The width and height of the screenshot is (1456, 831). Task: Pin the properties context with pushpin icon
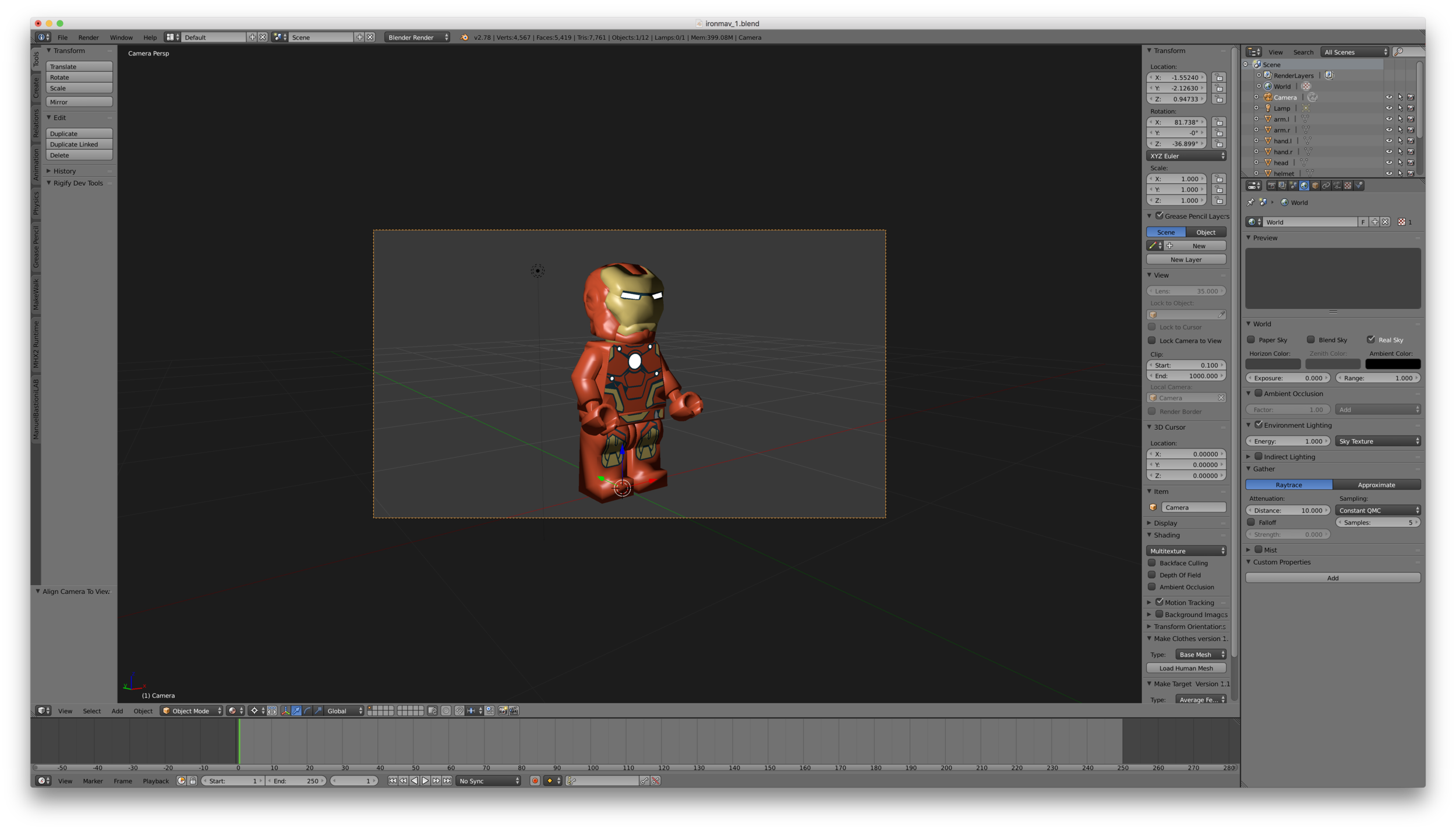point(1250,203)
